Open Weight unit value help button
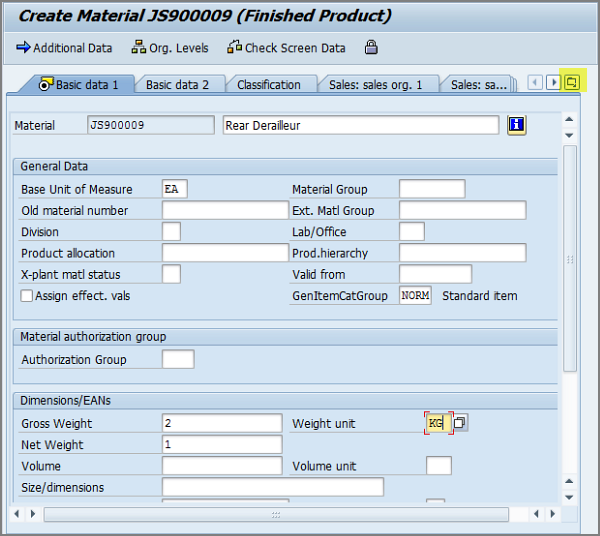 (460, 423)
